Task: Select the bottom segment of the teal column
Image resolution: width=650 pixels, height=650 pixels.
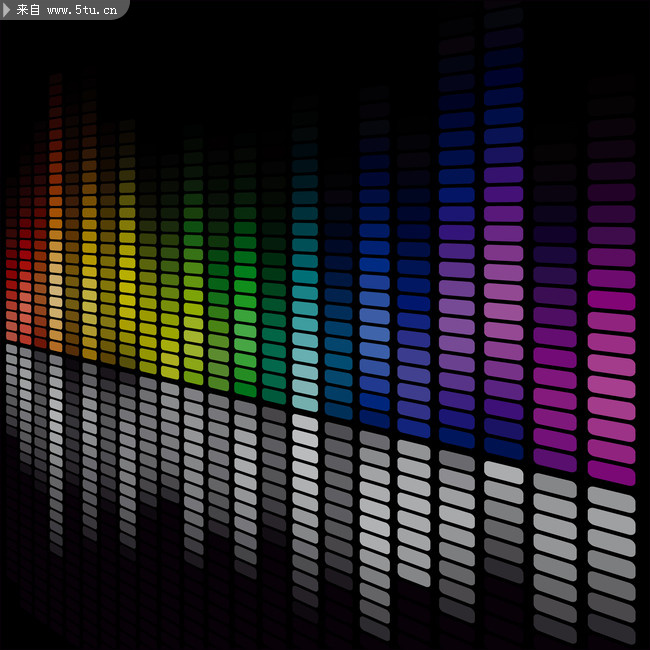Action: 305,403
